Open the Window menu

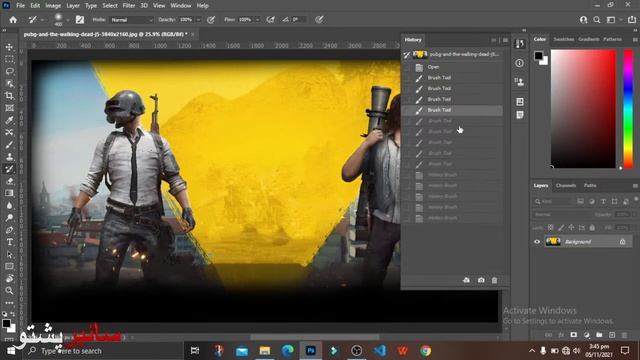coord(180,6)
